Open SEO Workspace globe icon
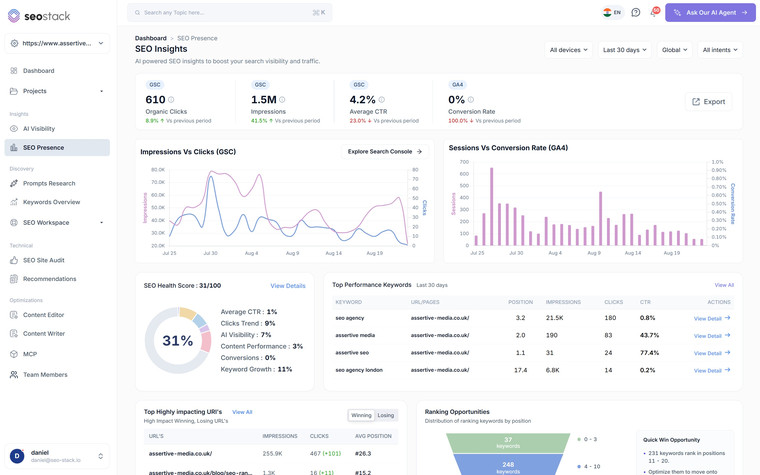Viewport: 760px width, 475px height. click(x=14, y=223)
